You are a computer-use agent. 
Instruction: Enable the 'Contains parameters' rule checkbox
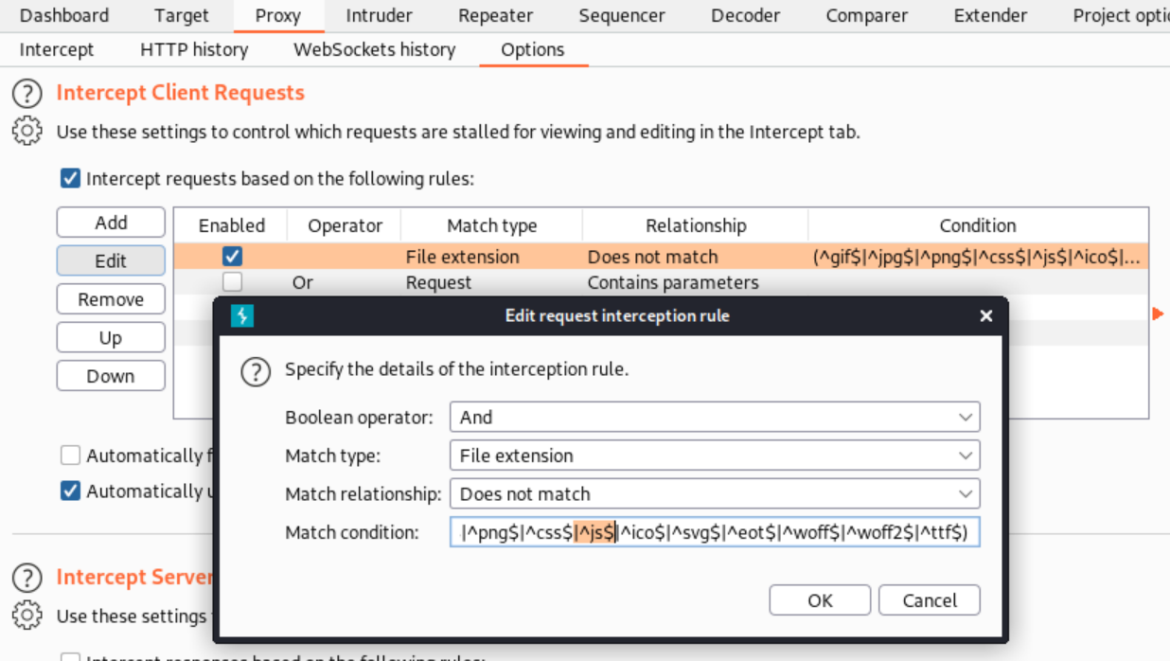(232, 282)
